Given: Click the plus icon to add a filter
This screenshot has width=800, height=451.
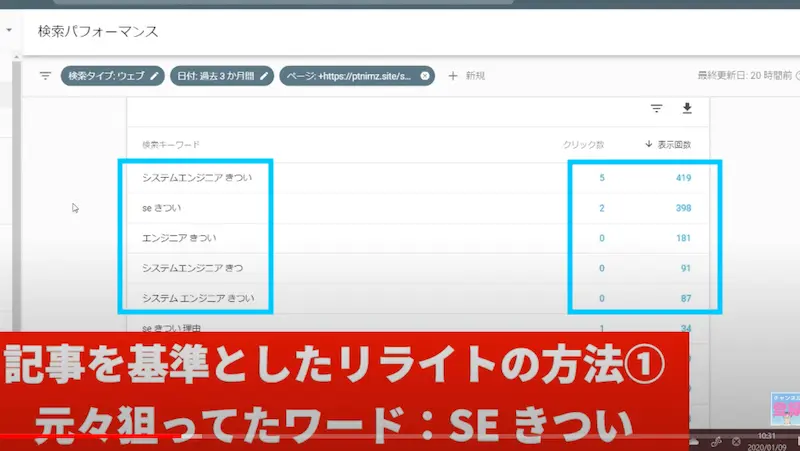Looking at the screenshot, I should (x=453, y=76).
